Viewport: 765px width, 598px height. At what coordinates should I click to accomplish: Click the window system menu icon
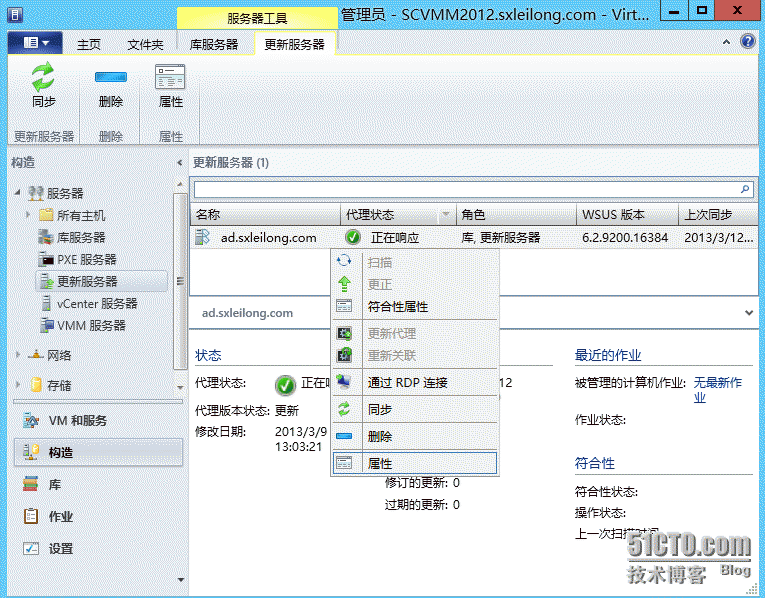pyautogui.click(x=15, y=15)
